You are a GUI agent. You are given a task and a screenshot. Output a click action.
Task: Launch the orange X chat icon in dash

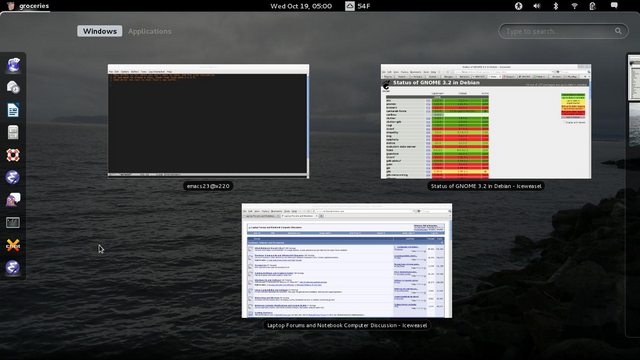(13, 245)
